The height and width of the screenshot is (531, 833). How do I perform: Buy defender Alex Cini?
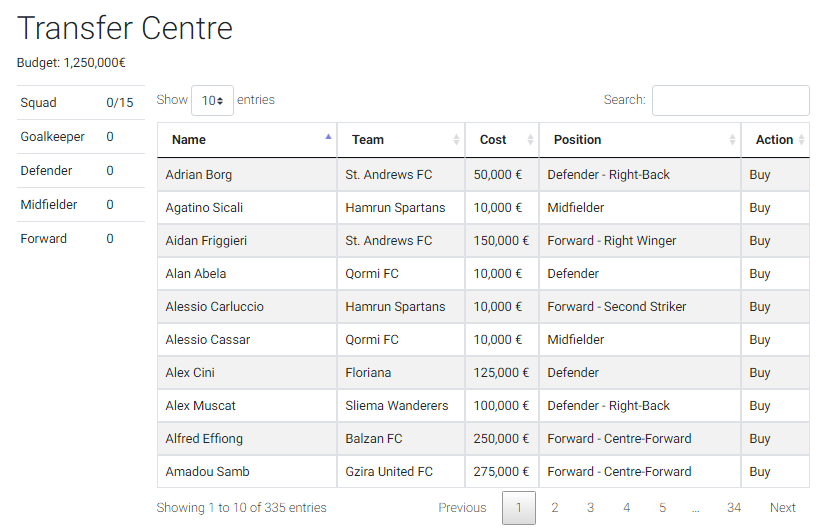click(760, 373)
